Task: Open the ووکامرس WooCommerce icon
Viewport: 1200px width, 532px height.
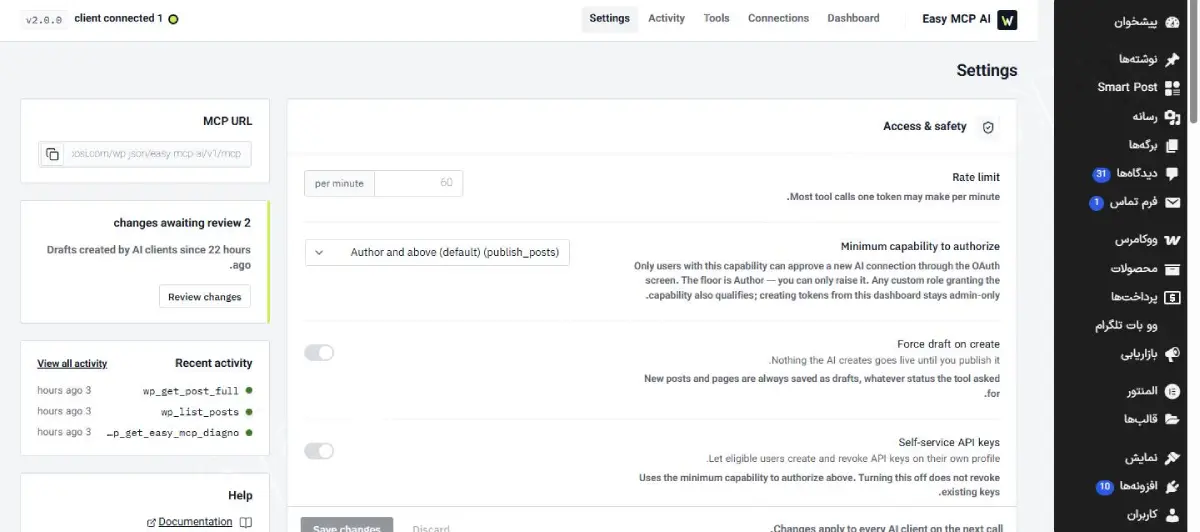Action: [x=1172, y=240]
